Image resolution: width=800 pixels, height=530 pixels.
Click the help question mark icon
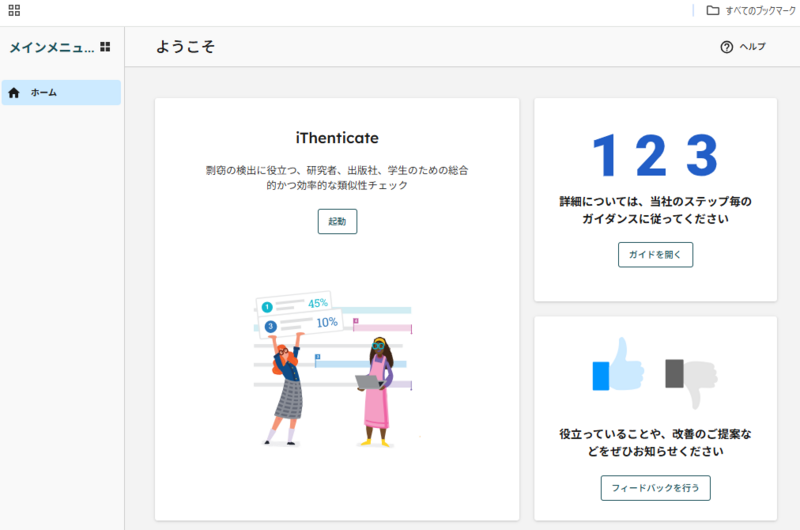(x=727, y=47)
